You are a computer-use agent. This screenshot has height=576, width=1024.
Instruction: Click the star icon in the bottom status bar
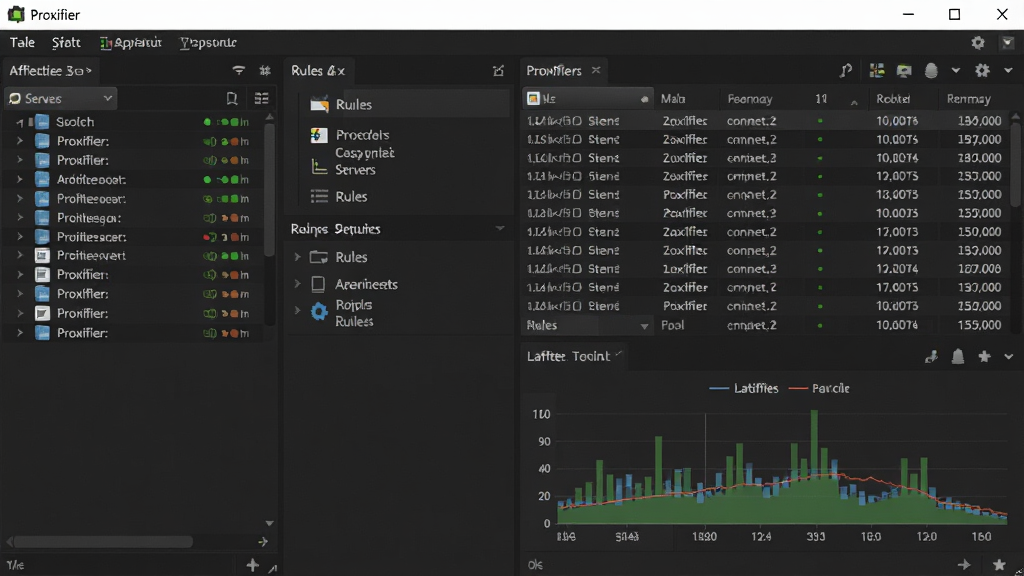[x=999, y=565]
